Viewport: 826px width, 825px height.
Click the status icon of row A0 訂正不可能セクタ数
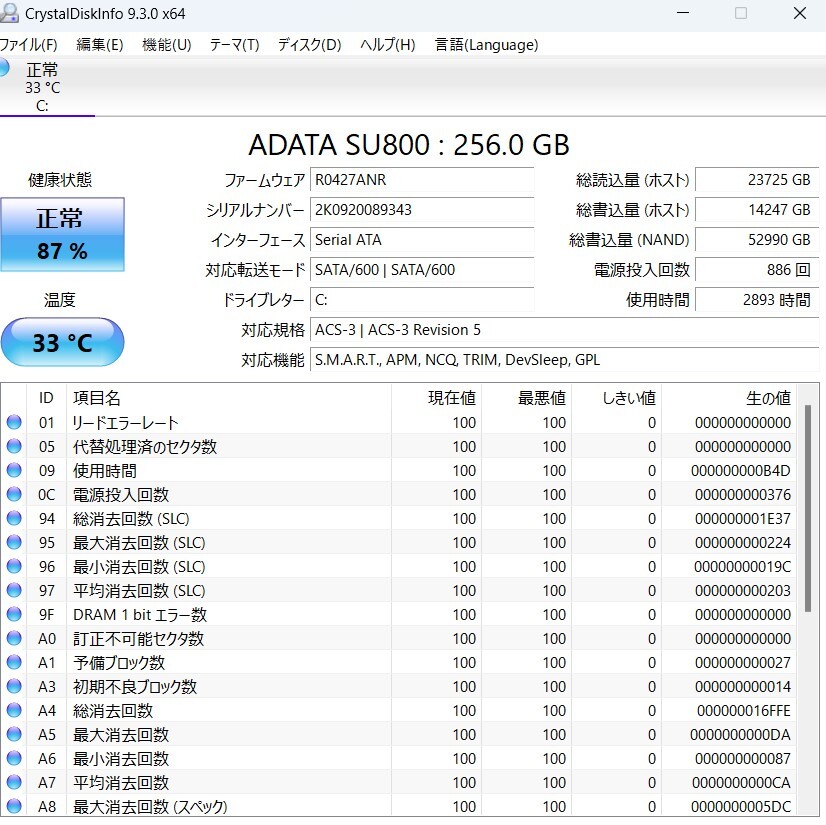coord(14,639)
